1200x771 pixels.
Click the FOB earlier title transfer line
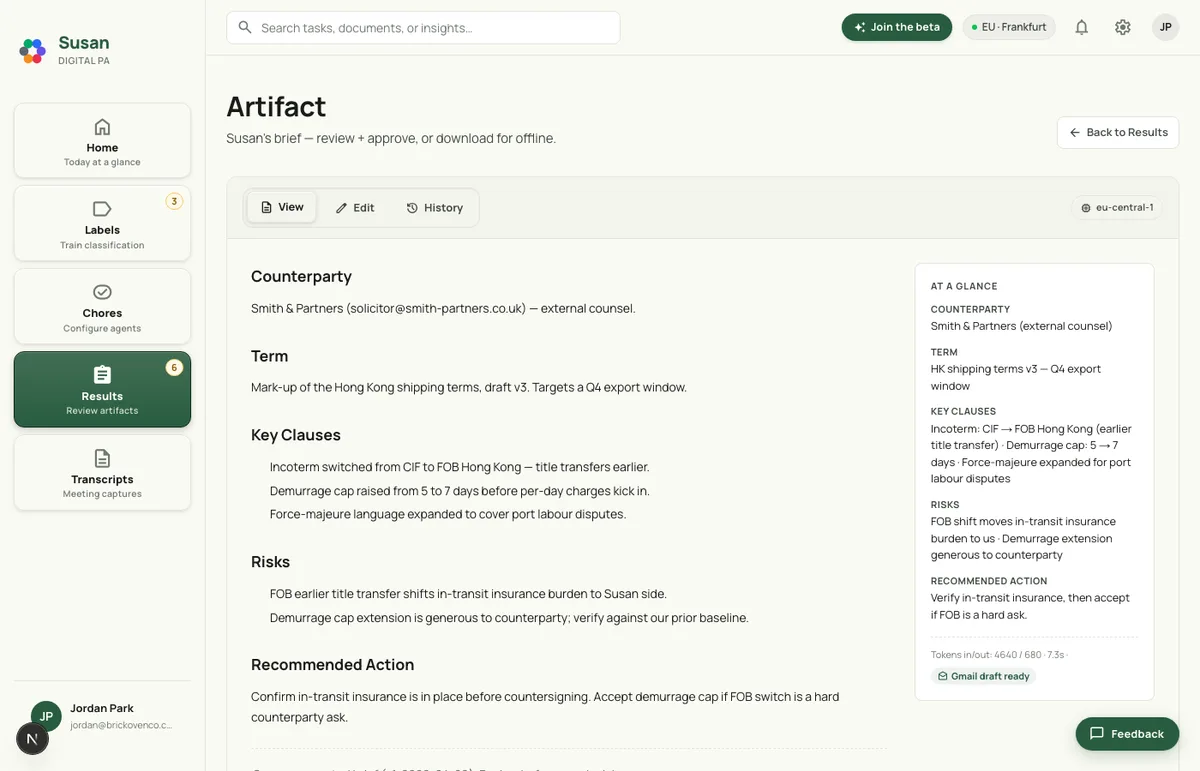click(x=468, y=594)
